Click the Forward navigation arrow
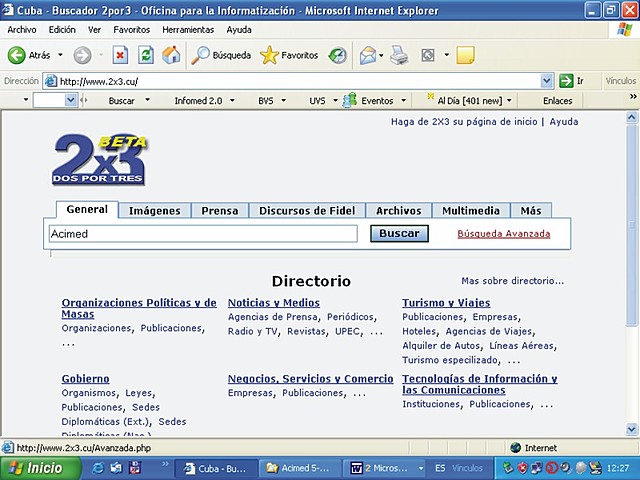The height and width of the screenshot is (480, 640). (x=82, y=55)
